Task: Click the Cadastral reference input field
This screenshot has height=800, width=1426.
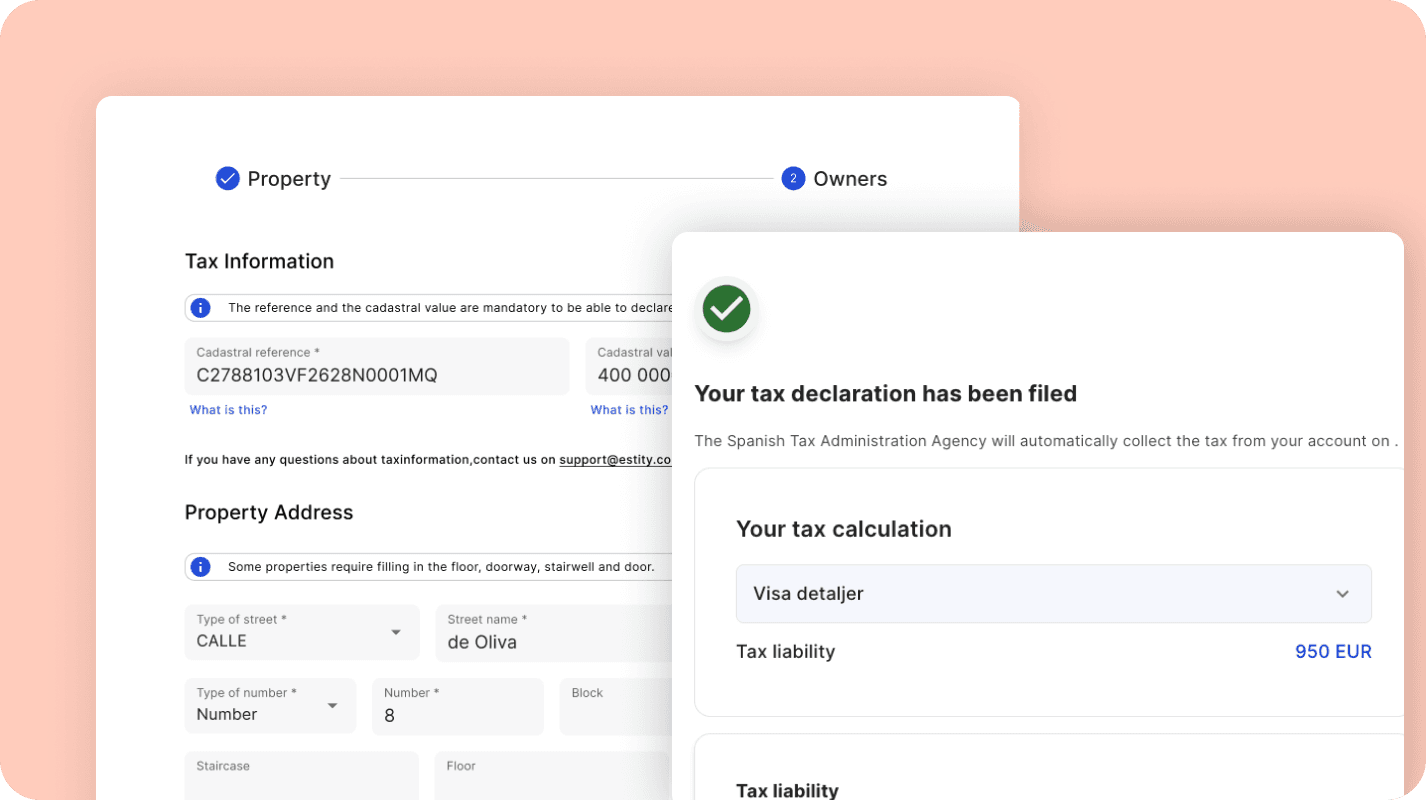Action: tap(376, 367)
